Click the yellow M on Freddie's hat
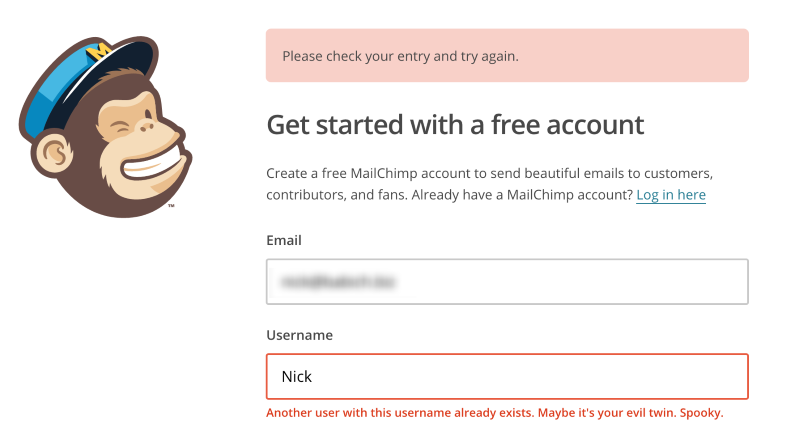This screenshot has height=432, width=800. [x=98, y=50]
